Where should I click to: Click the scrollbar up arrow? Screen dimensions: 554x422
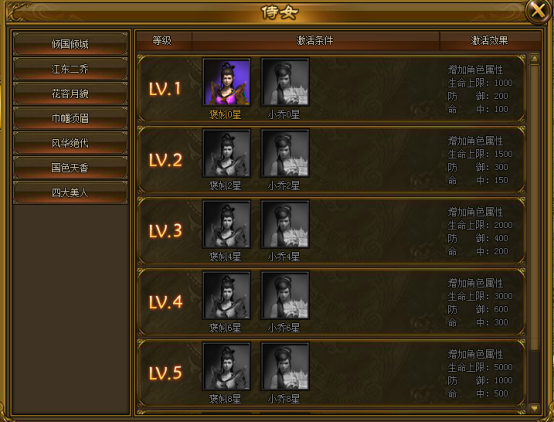point(534,58)
